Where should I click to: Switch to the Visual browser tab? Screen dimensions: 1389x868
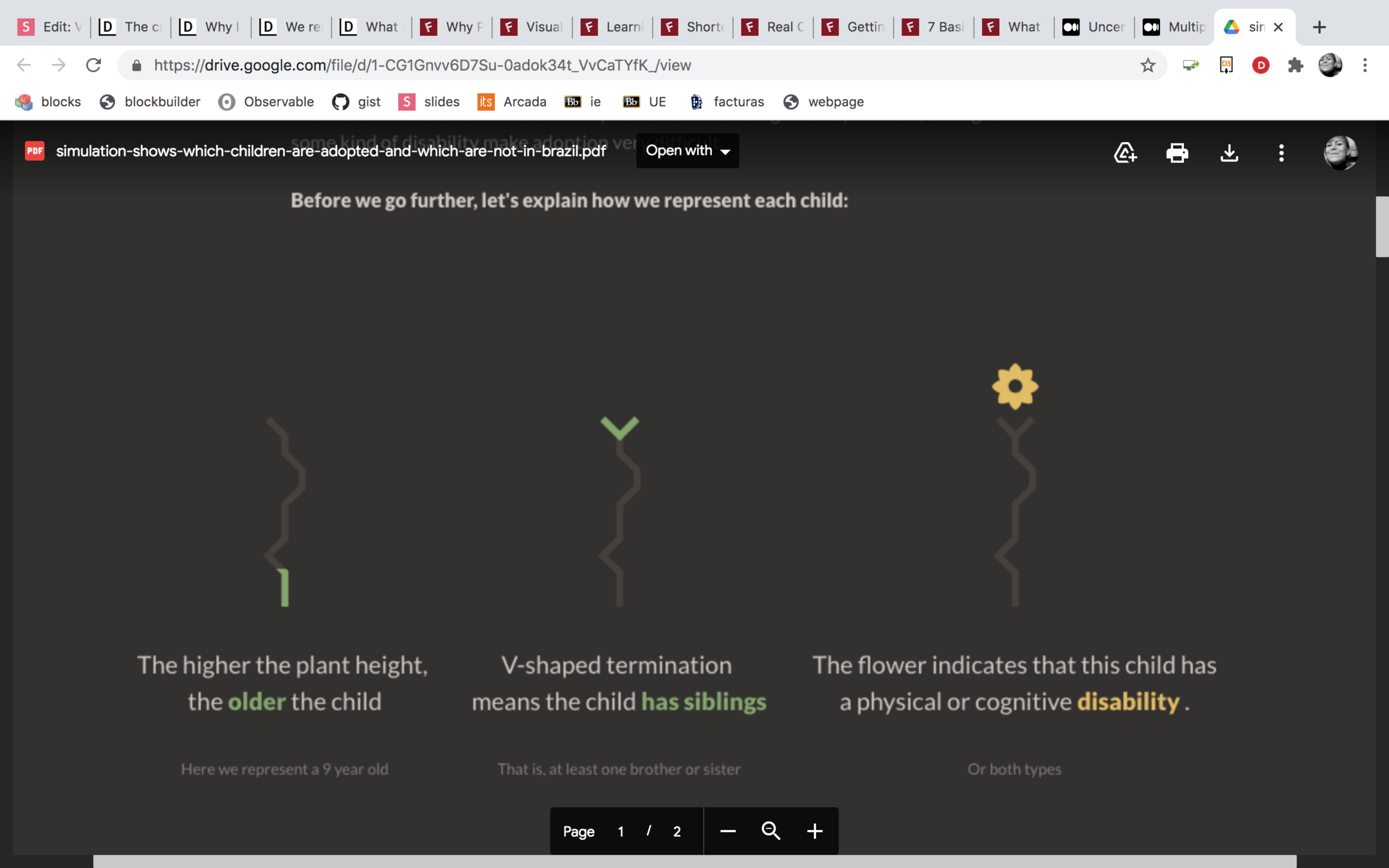click(x=533, y=27)
